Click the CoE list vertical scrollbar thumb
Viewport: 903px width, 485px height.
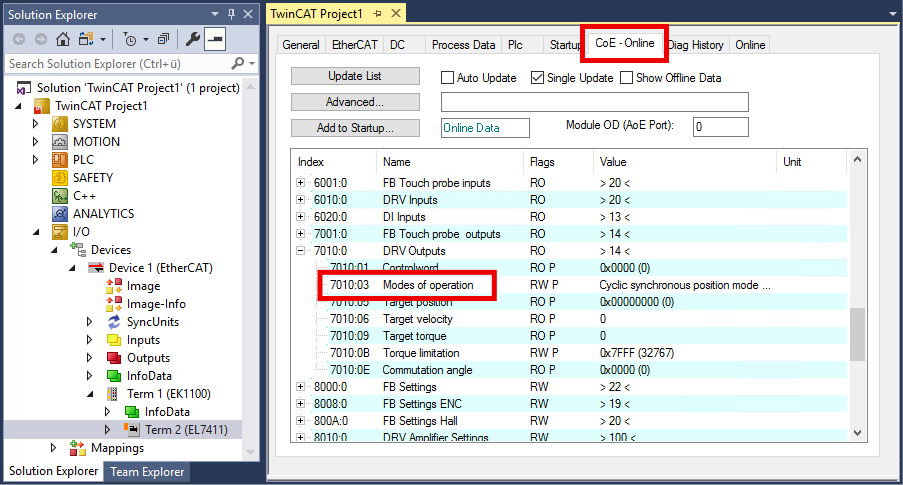[x=857, y=335]
